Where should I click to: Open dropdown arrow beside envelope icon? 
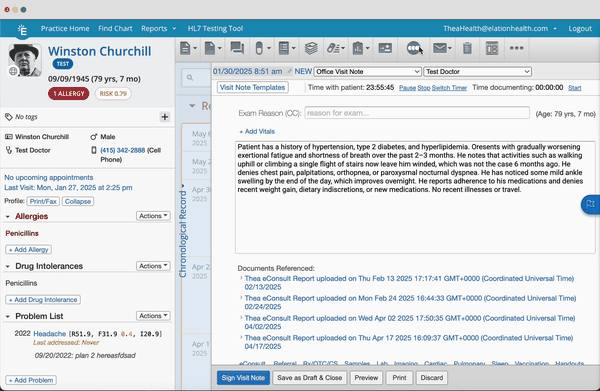[x=450, y=48]
